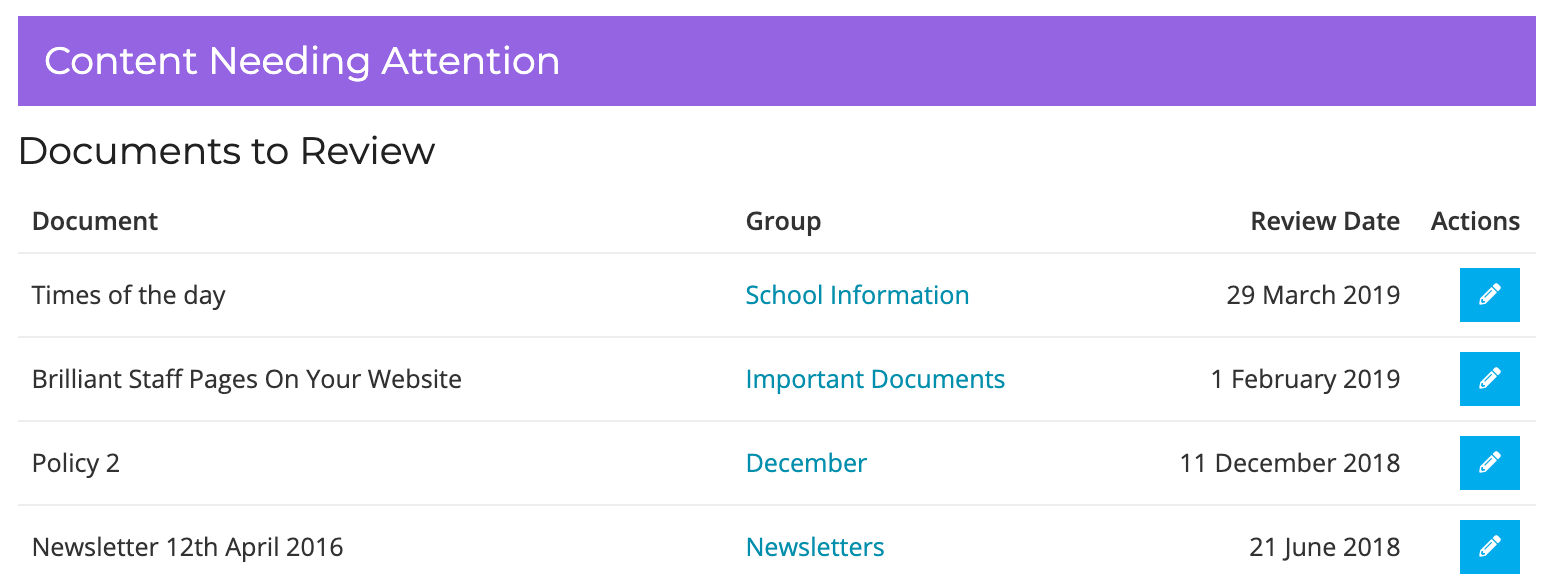Click the Content Needing Attention banner
The image size is (1550, 588).
[x=777, y=61]
